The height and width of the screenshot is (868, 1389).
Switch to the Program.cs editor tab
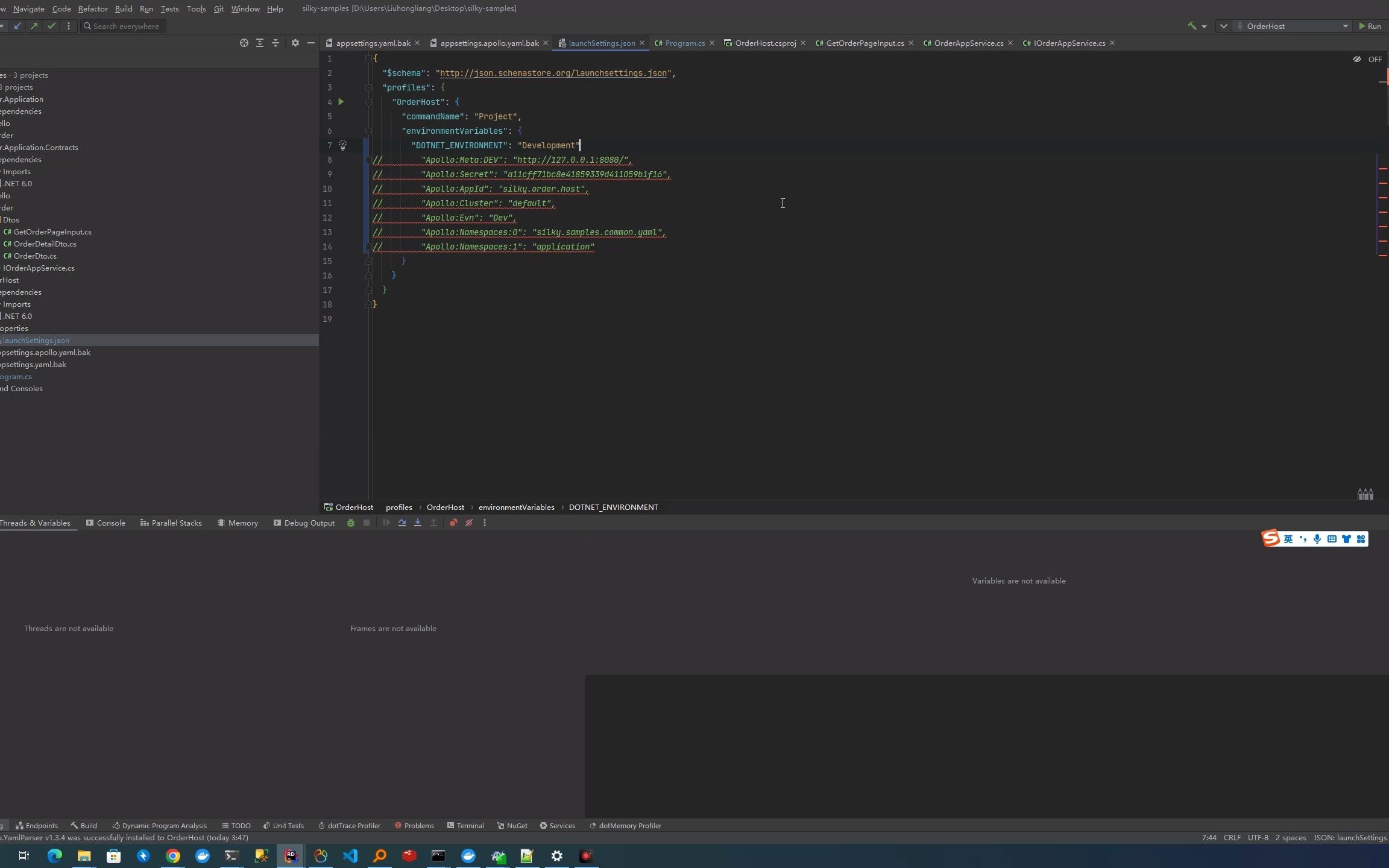point(685,43)
